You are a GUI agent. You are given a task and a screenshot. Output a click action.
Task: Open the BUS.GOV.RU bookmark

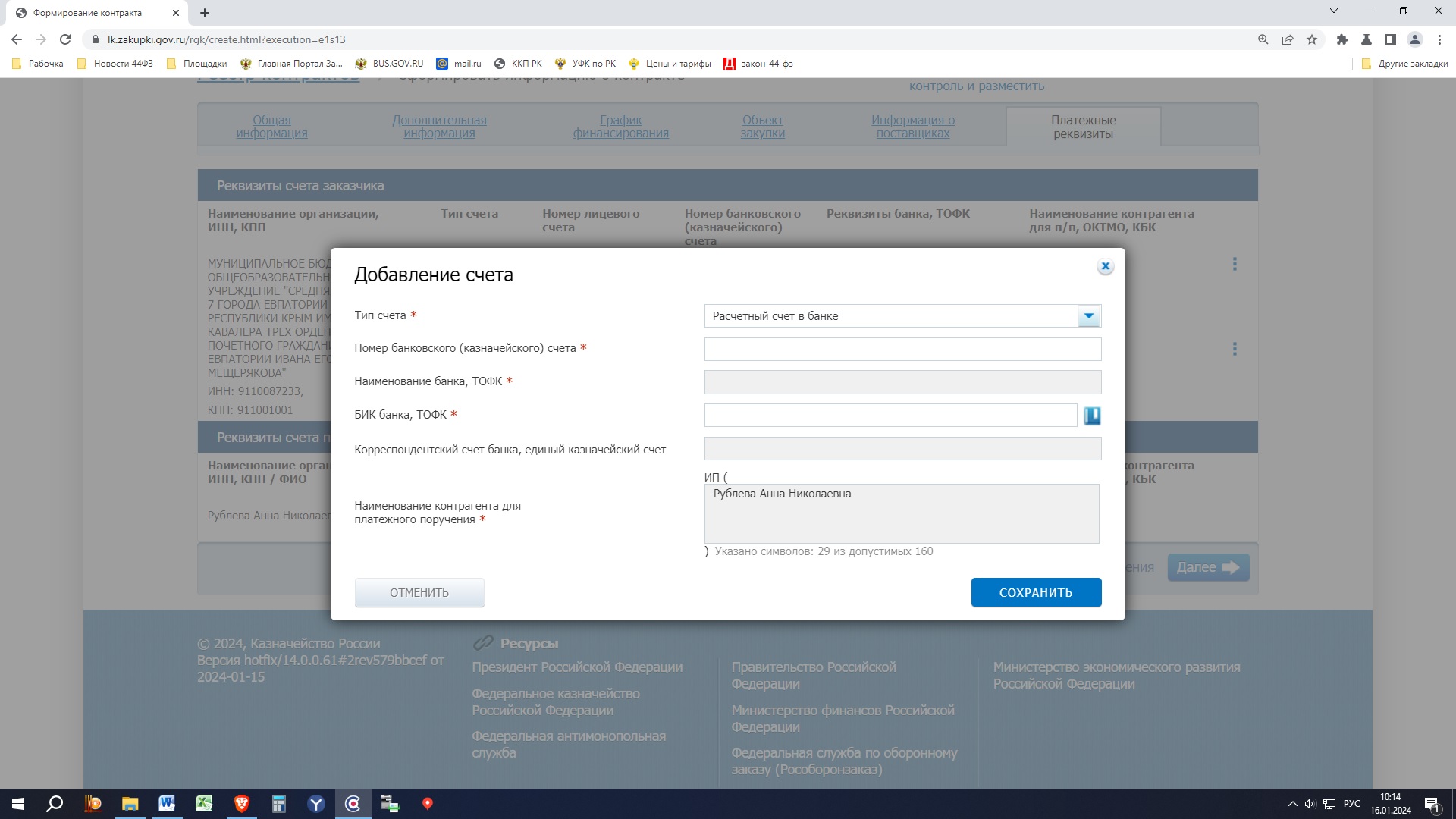[x=389, y=64]
